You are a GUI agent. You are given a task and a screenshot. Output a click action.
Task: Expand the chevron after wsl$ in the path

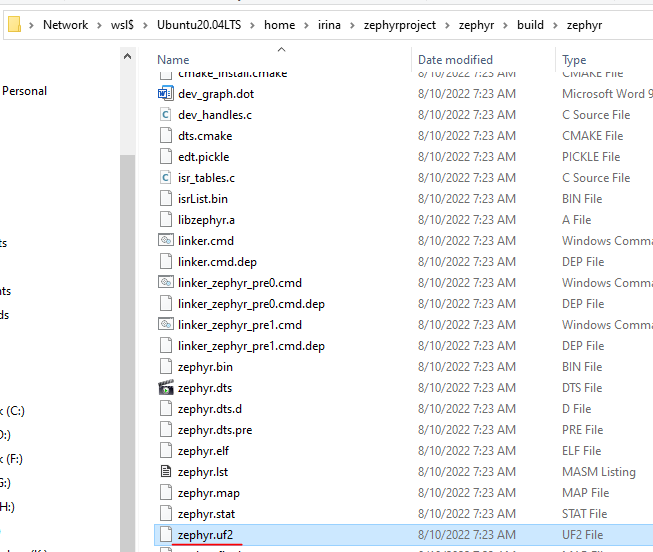(x=145, y=25)
